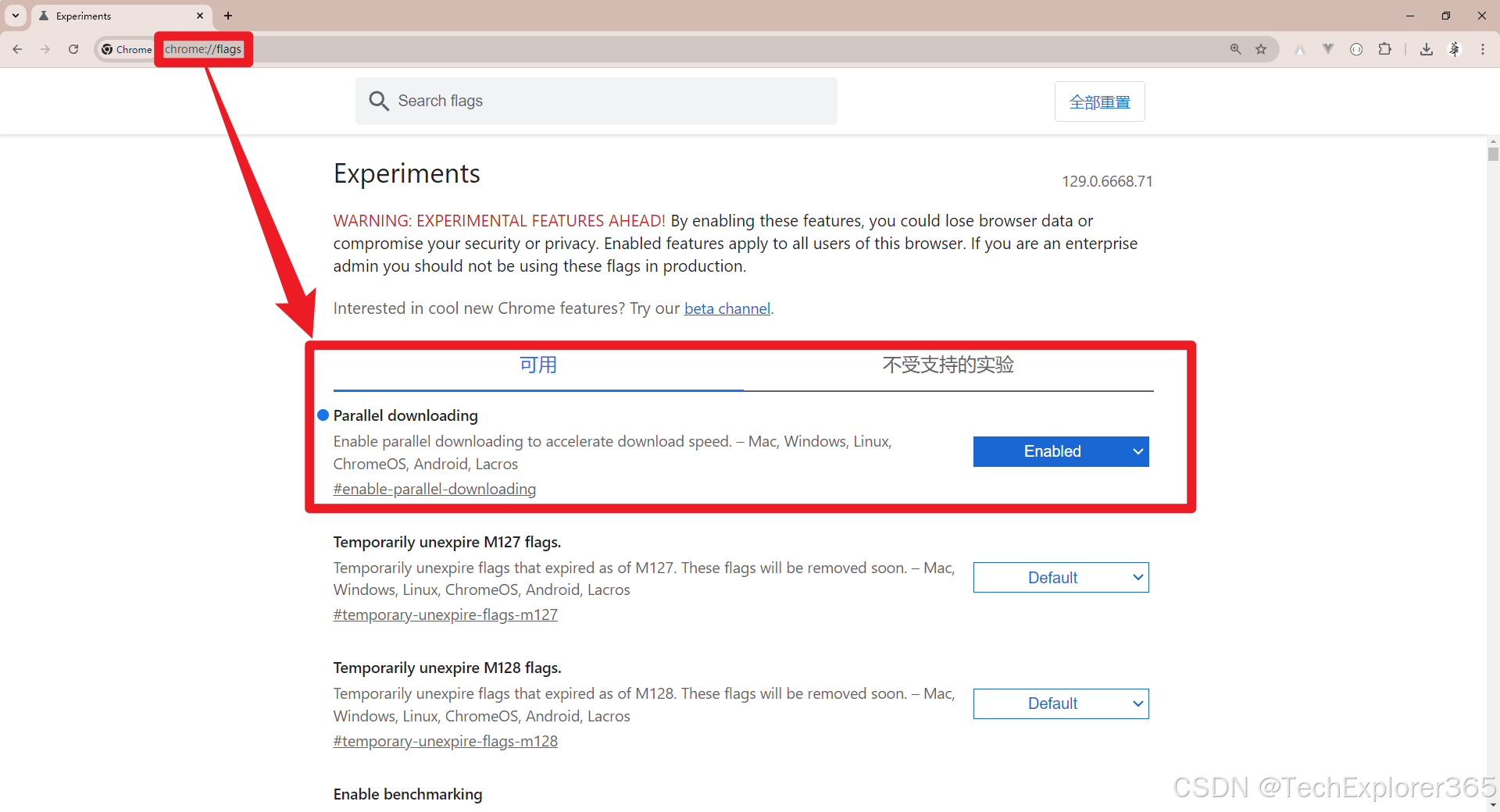The height and width of the screenshot is (812, 1500).
Task: Switch to the 可用 tab
Action: coord(538,365)
